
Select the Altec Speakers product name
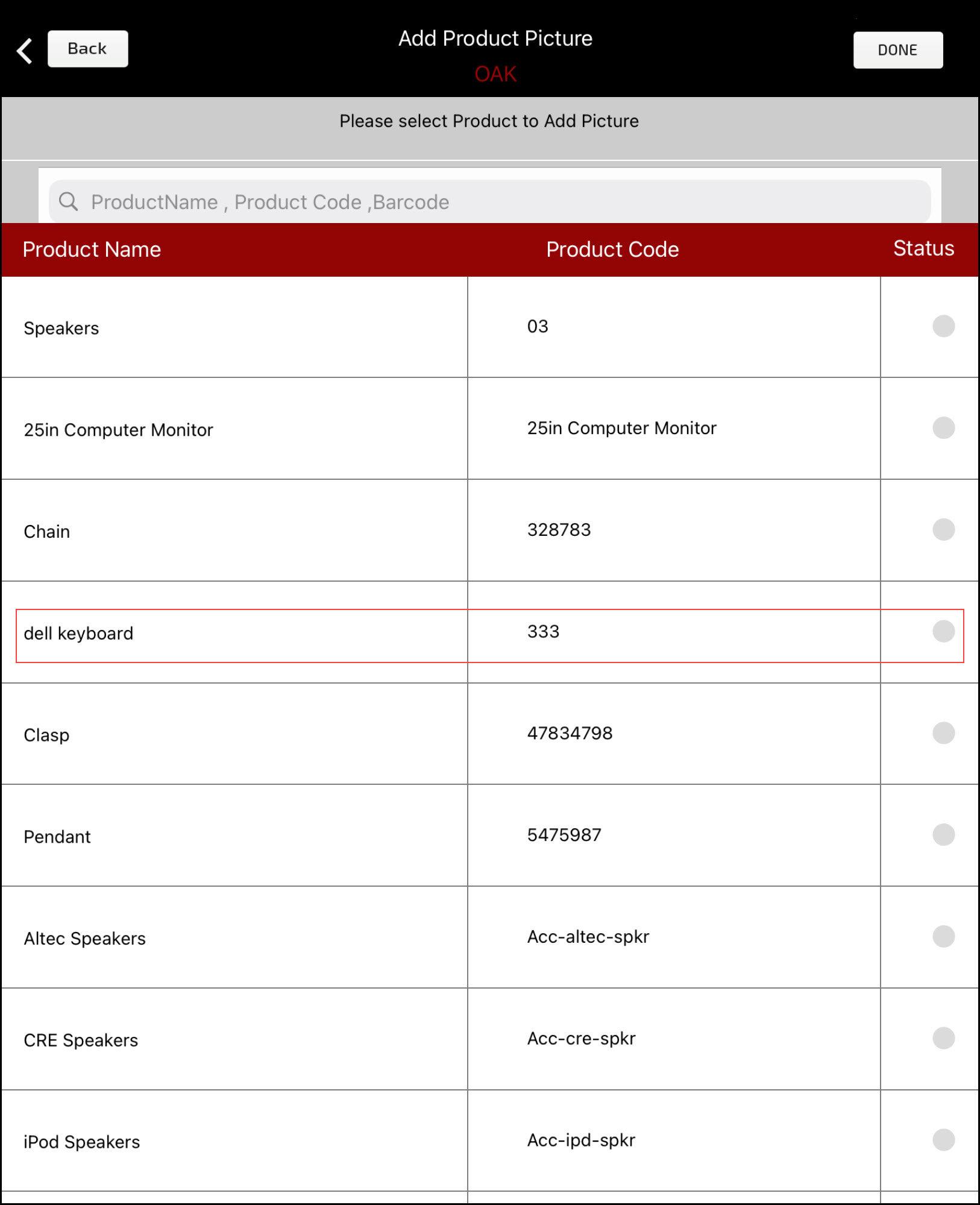click(85, 939)
